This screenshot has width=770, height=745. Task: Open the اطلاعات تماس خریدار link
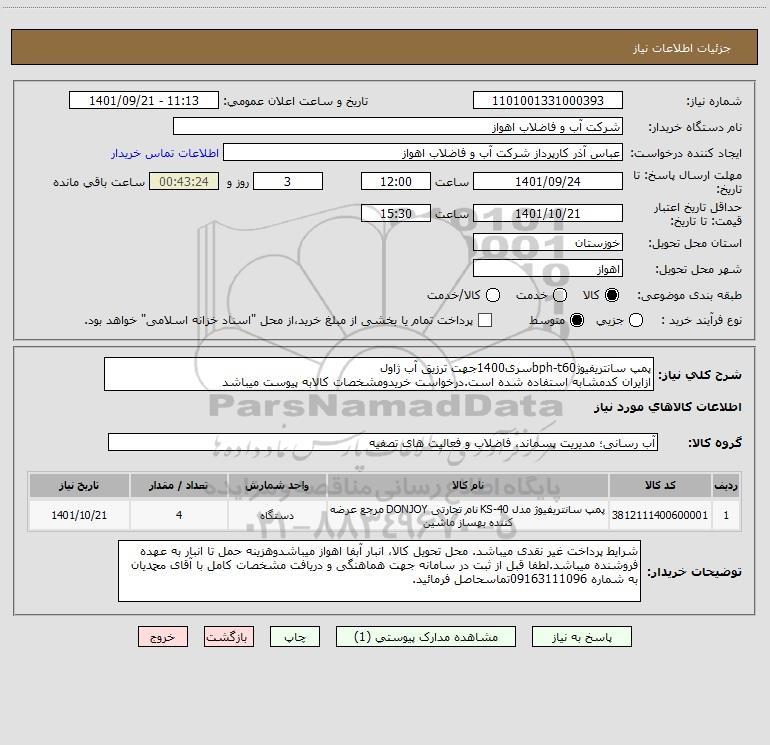[165, 153]
